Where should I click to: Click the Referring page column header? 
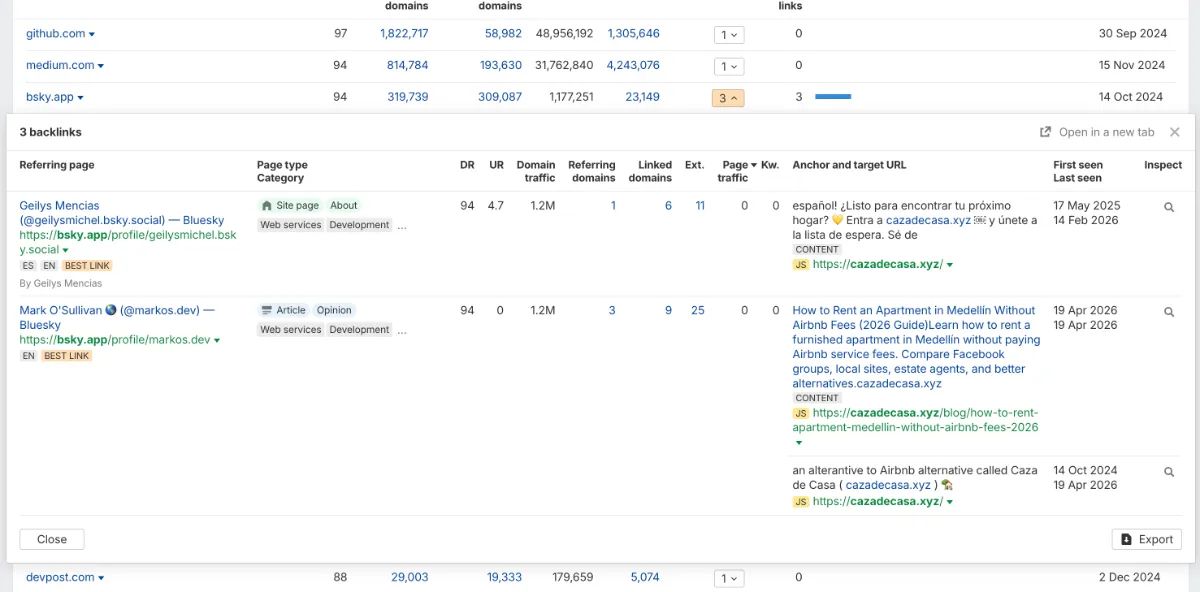click(57, 165)
